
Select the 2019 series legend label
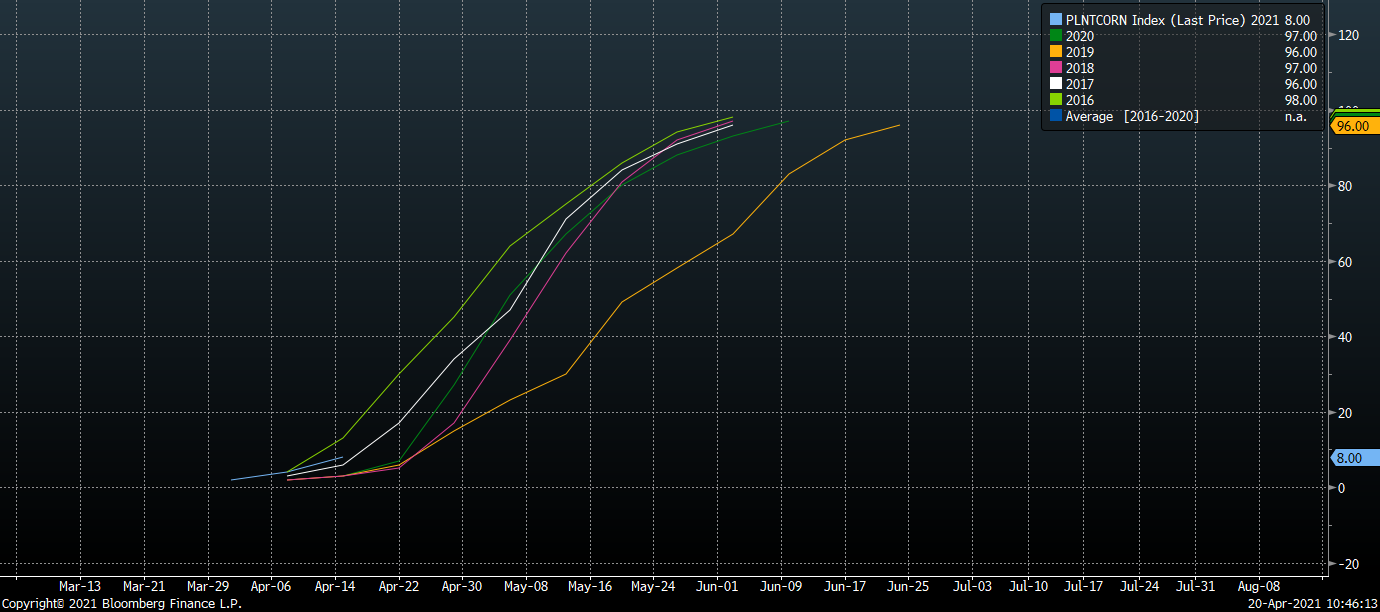[x=1080, y=52]
